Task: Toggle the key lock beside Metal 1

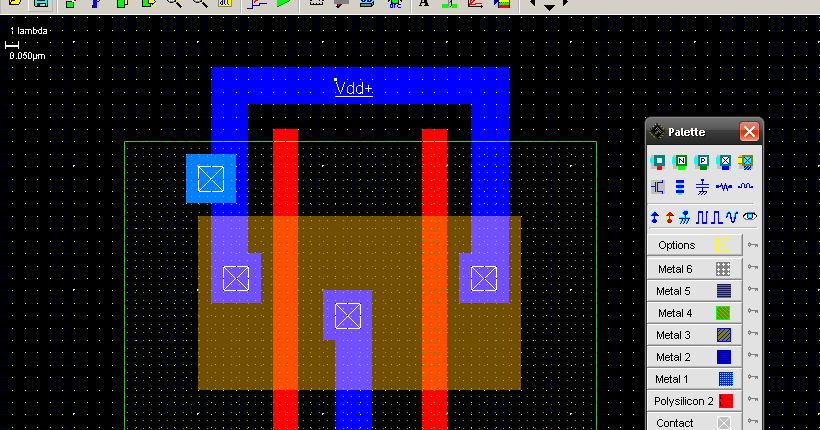Action: tap(753, 377)
